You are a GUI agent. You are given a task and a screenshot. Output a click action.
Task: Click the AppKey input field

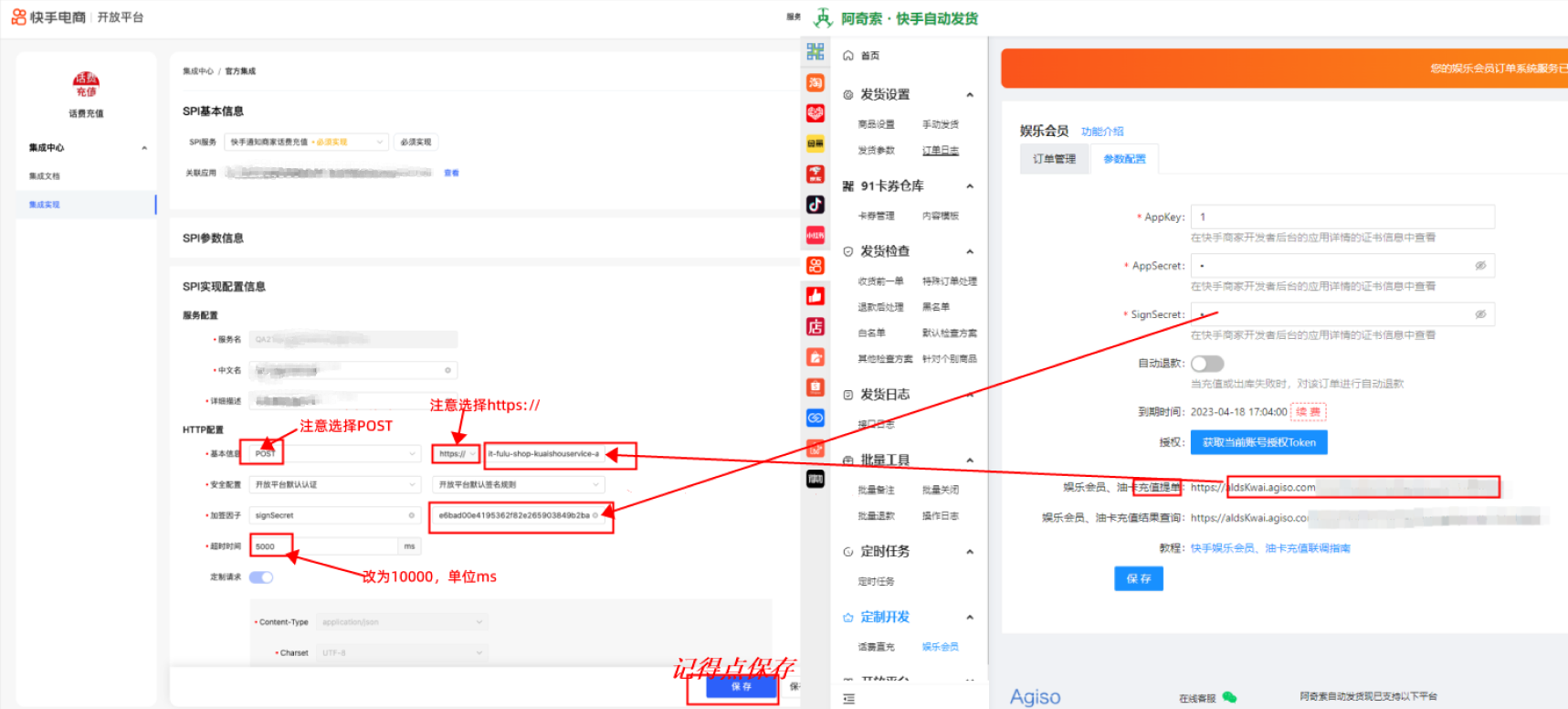pos(1342,217)
